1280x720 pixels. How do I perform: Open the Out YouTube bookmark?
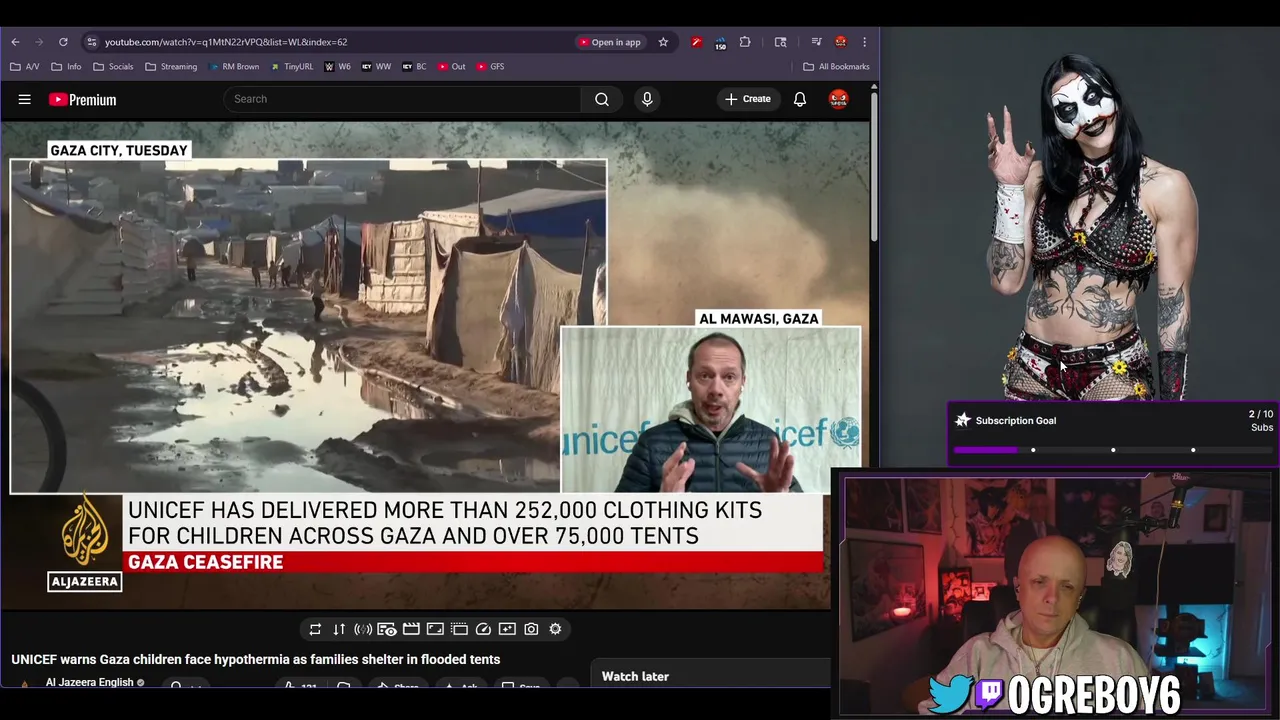tap(451, 67)
